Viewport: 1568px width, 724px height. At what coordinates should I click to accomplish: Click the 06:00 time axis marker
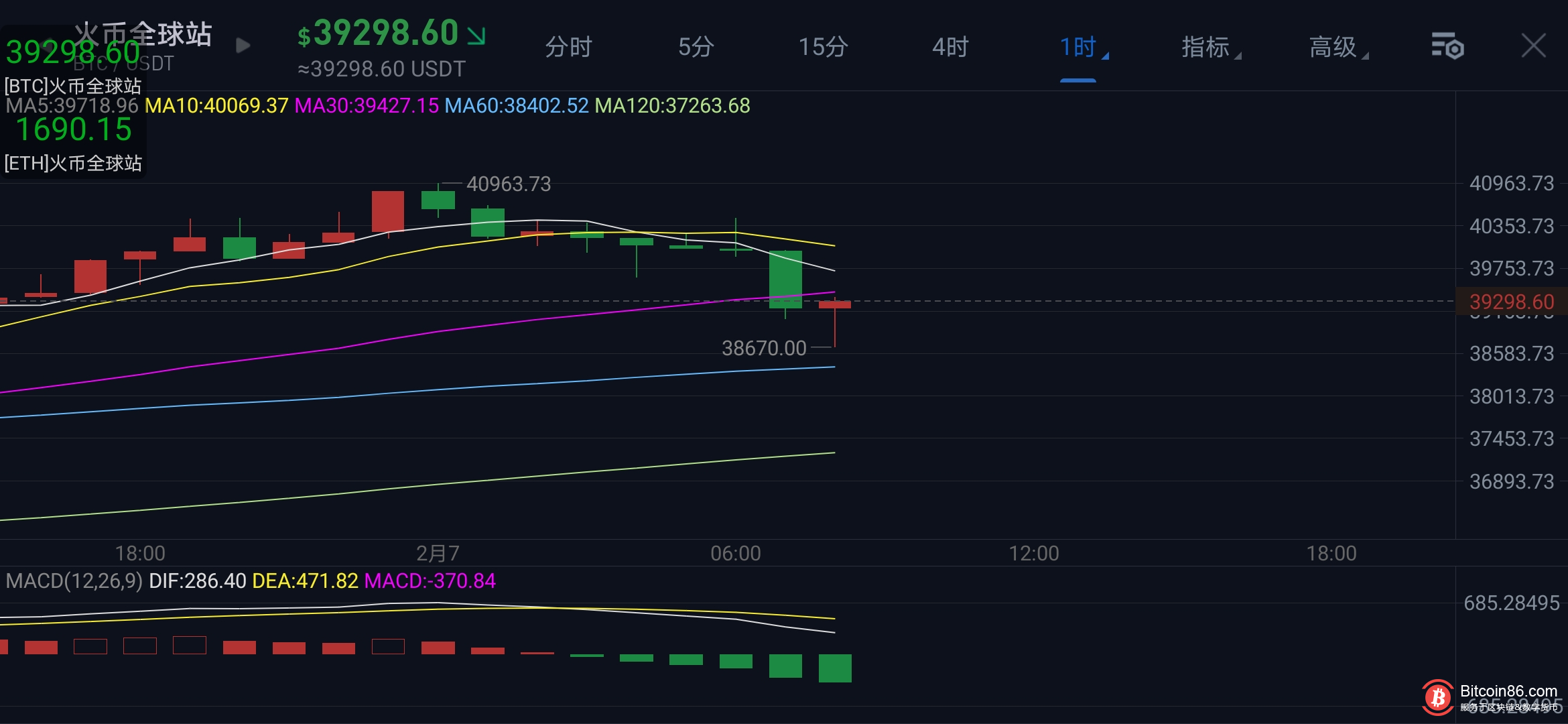pos(735,553)
